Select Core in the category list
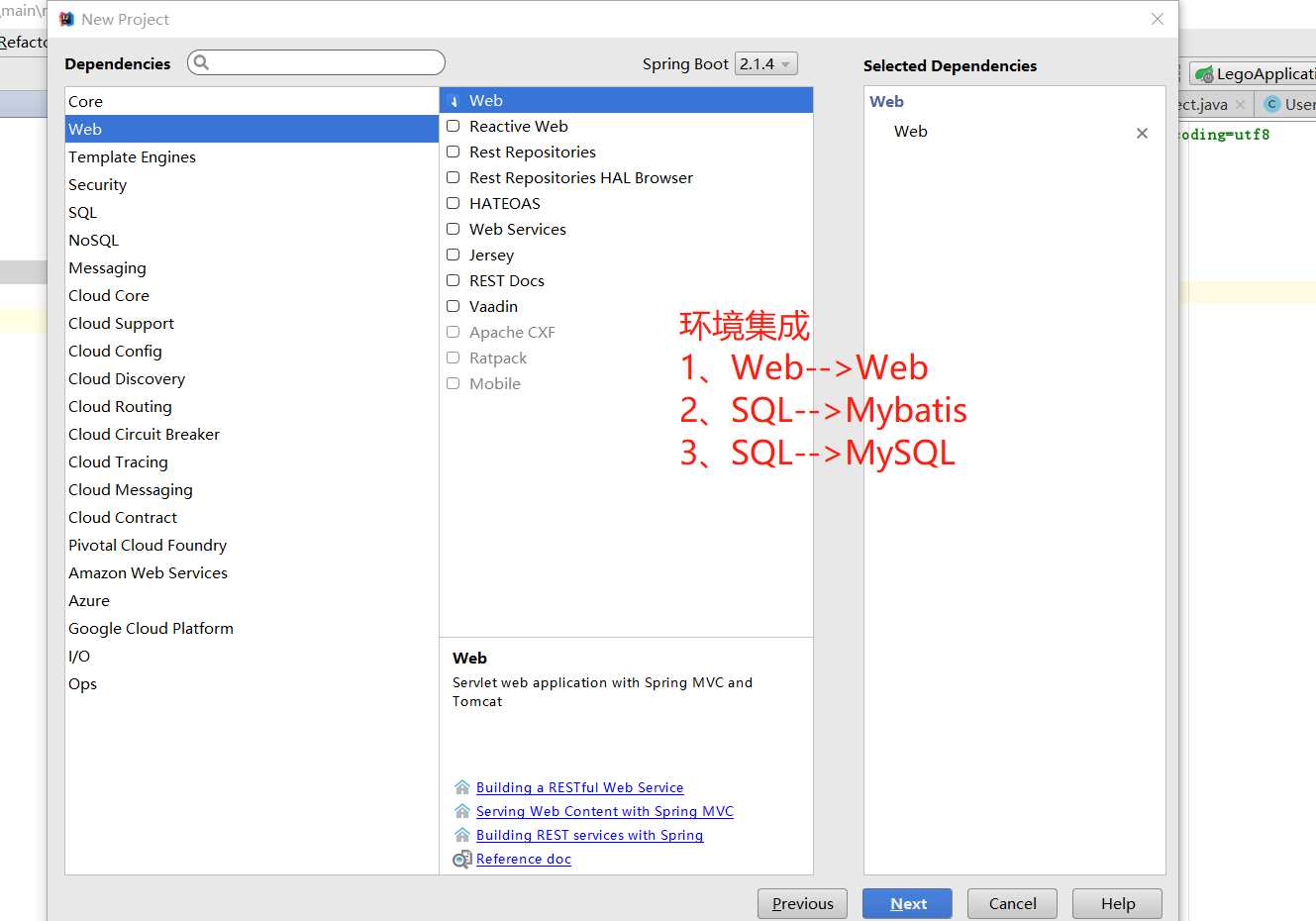The height and width of the screenshot is (921, 1316). click(x=252, y=101)
